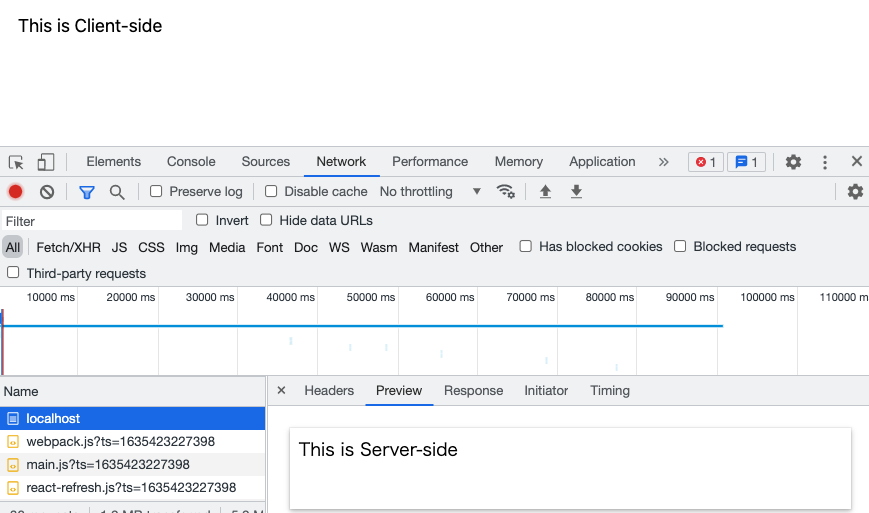This screenshot has height=513, width=869.
Task: Toggle the network filter funnel icon
Action: (x=87, y=192)
